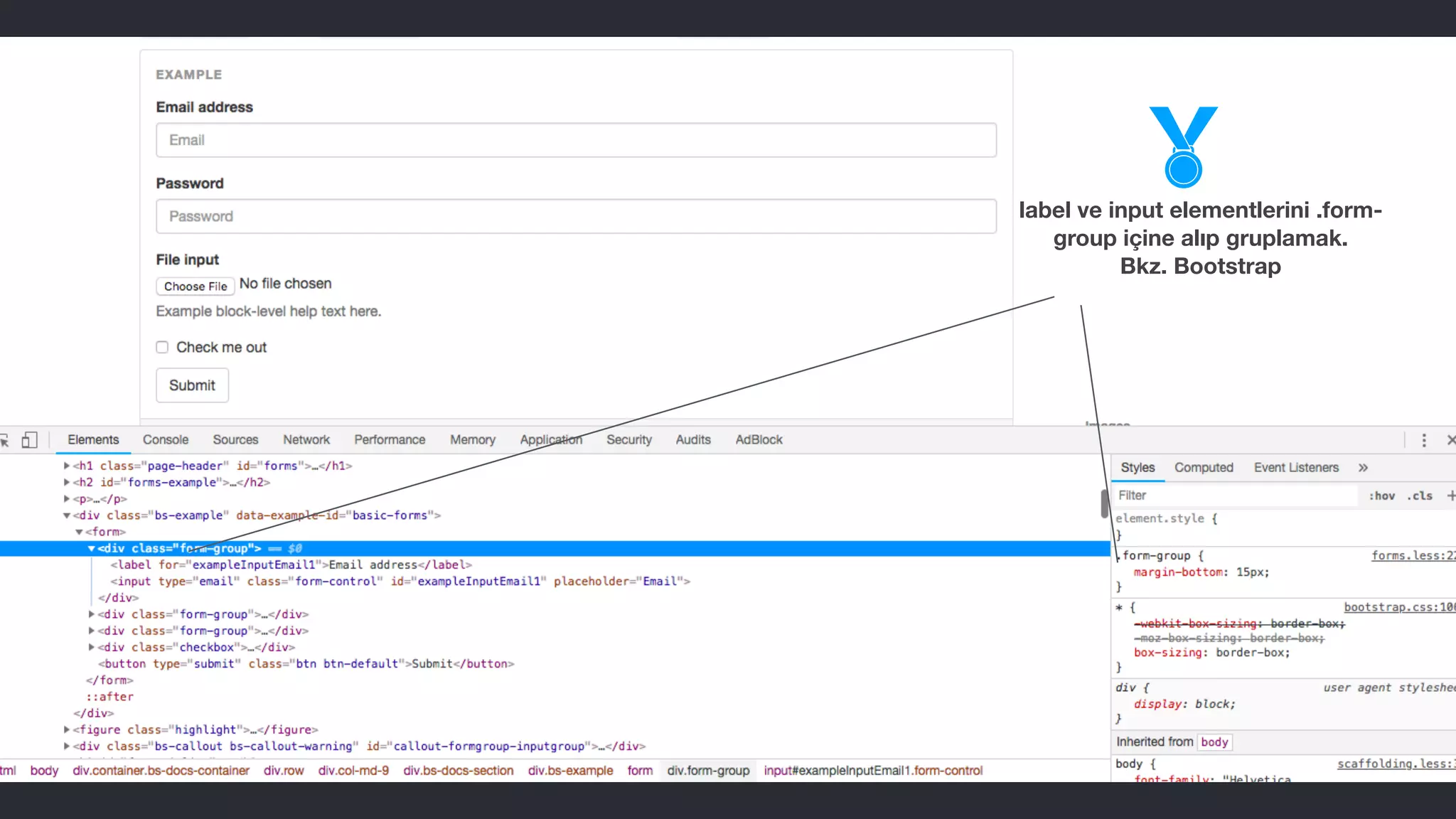The width and height of the screenshot is (1456, 819).
Task: Click body in Inherited from label
Action: (x=1214, y=742)
